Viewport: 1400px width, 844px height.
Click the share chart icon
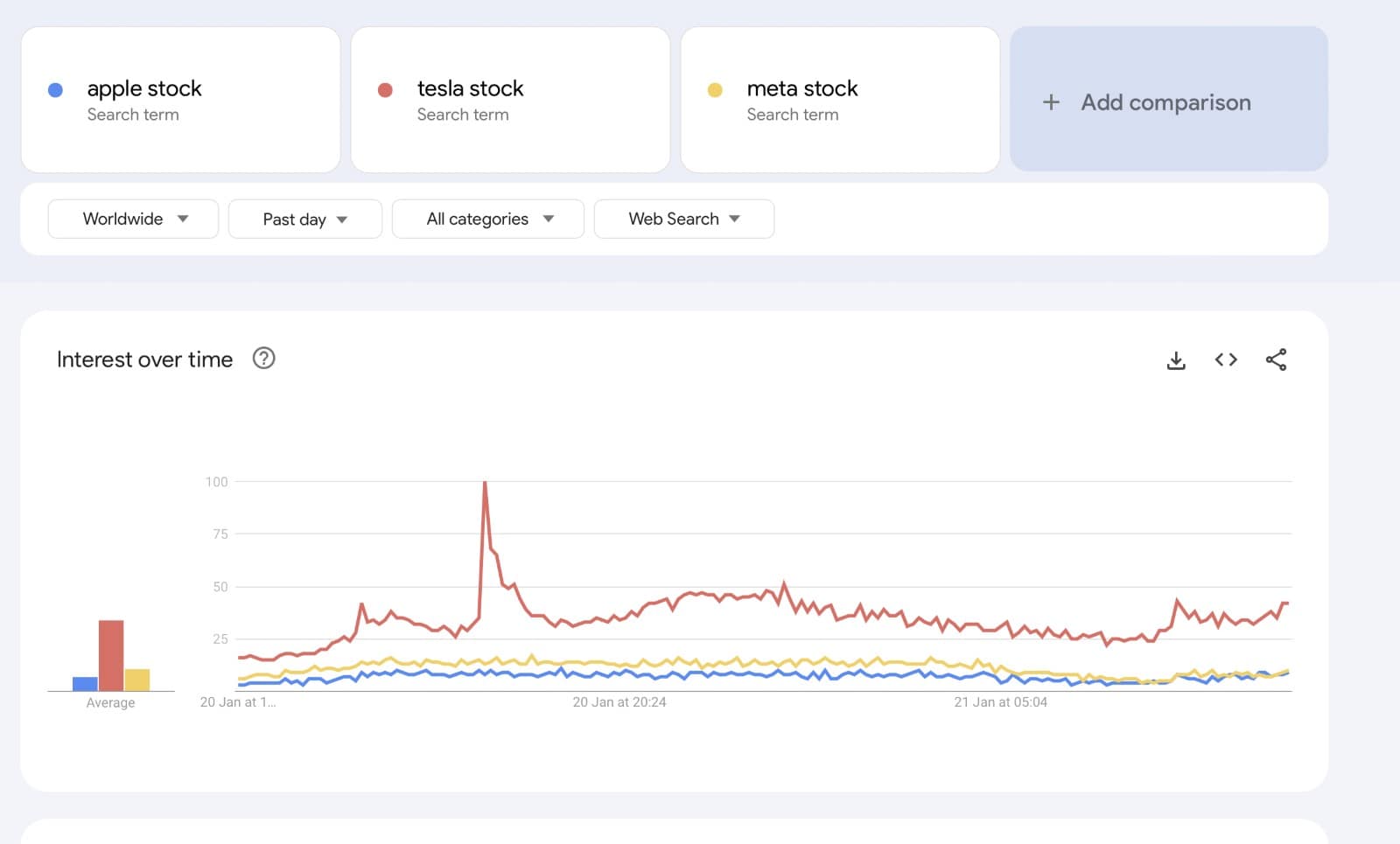click(1276, 359)
